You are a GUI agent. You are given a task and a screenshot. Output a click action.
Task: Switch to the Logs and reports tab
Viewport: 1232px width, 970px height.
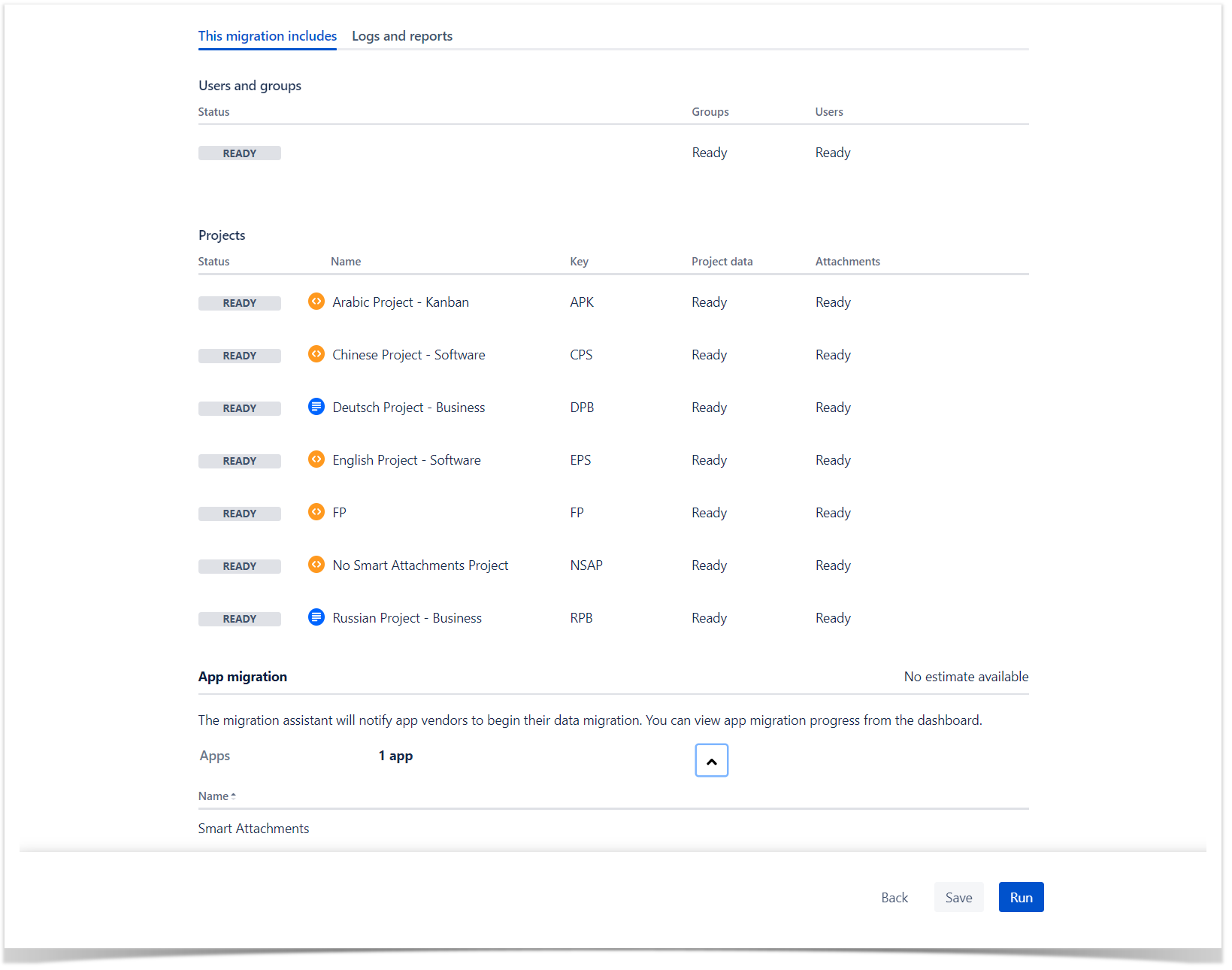pyautogui.click(x=401, y=36)
